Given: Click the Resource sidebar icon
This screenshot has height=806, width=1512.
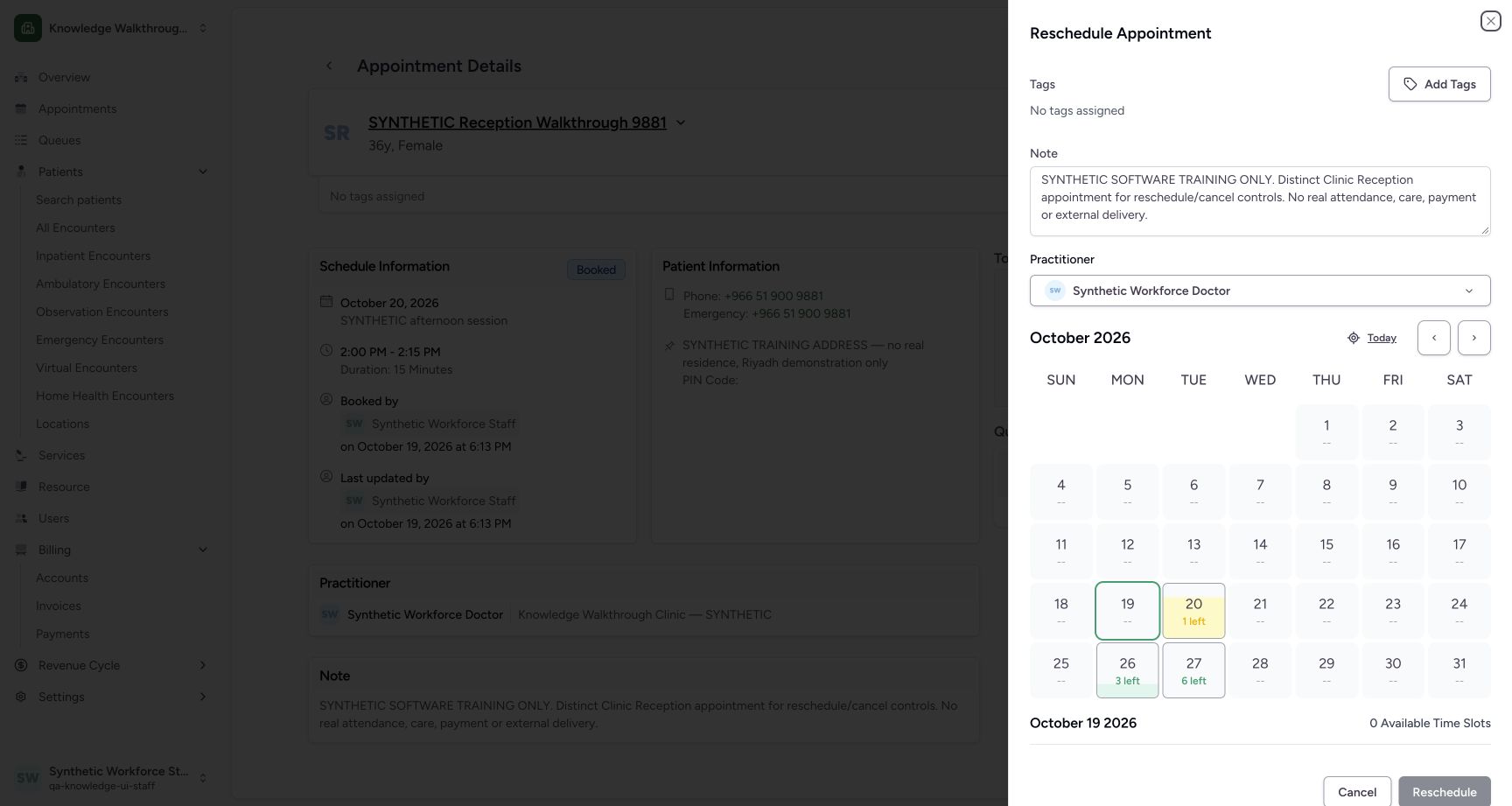Looking at the screenshot, I should click(21, 487).
